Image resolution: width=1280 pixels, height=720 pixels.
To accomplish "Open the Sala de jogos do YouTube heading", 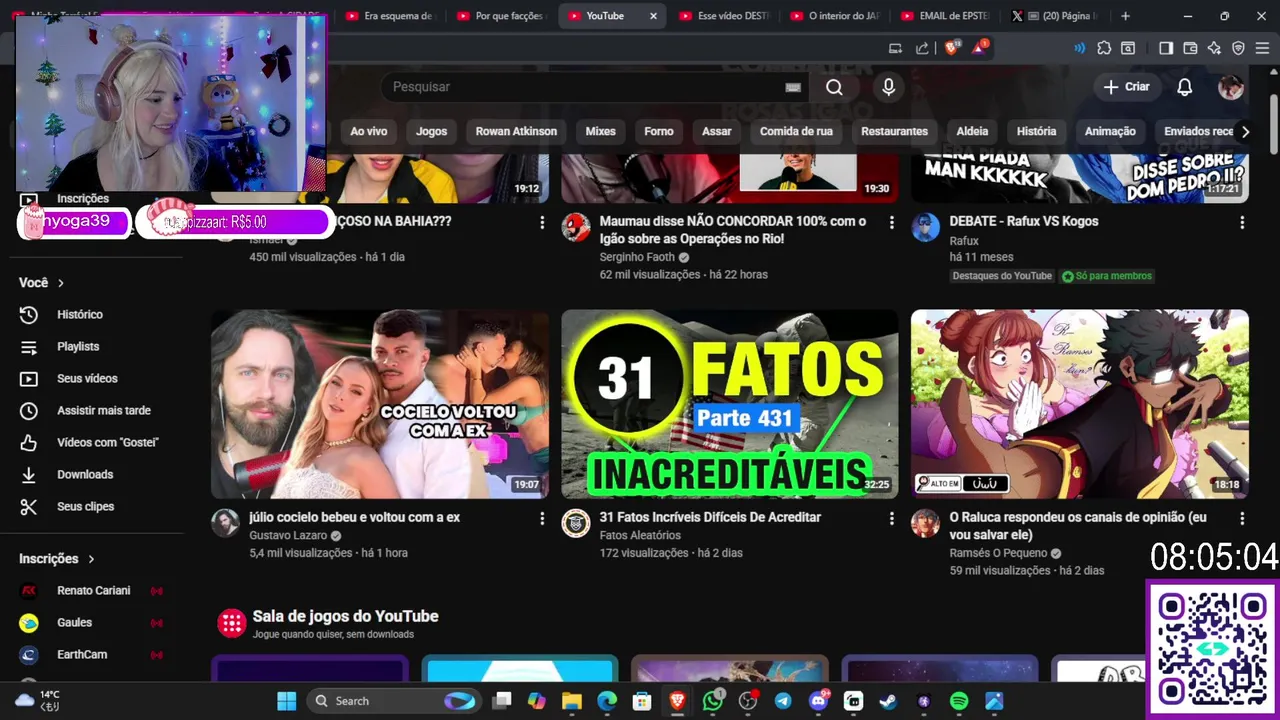I will point(345,616).
